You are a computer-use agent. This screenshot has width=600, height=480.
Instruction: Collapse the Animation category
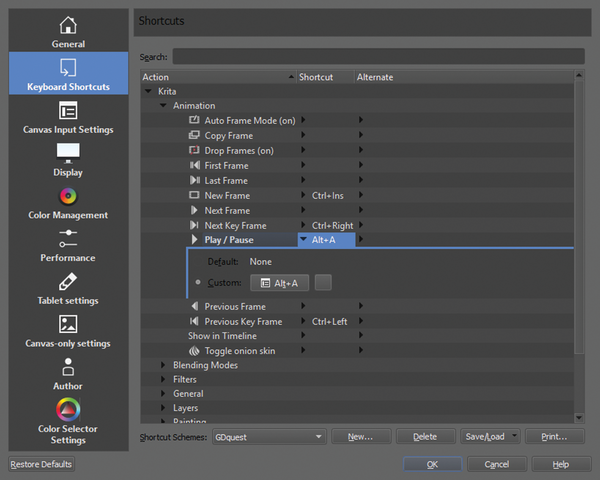[163, 105]
